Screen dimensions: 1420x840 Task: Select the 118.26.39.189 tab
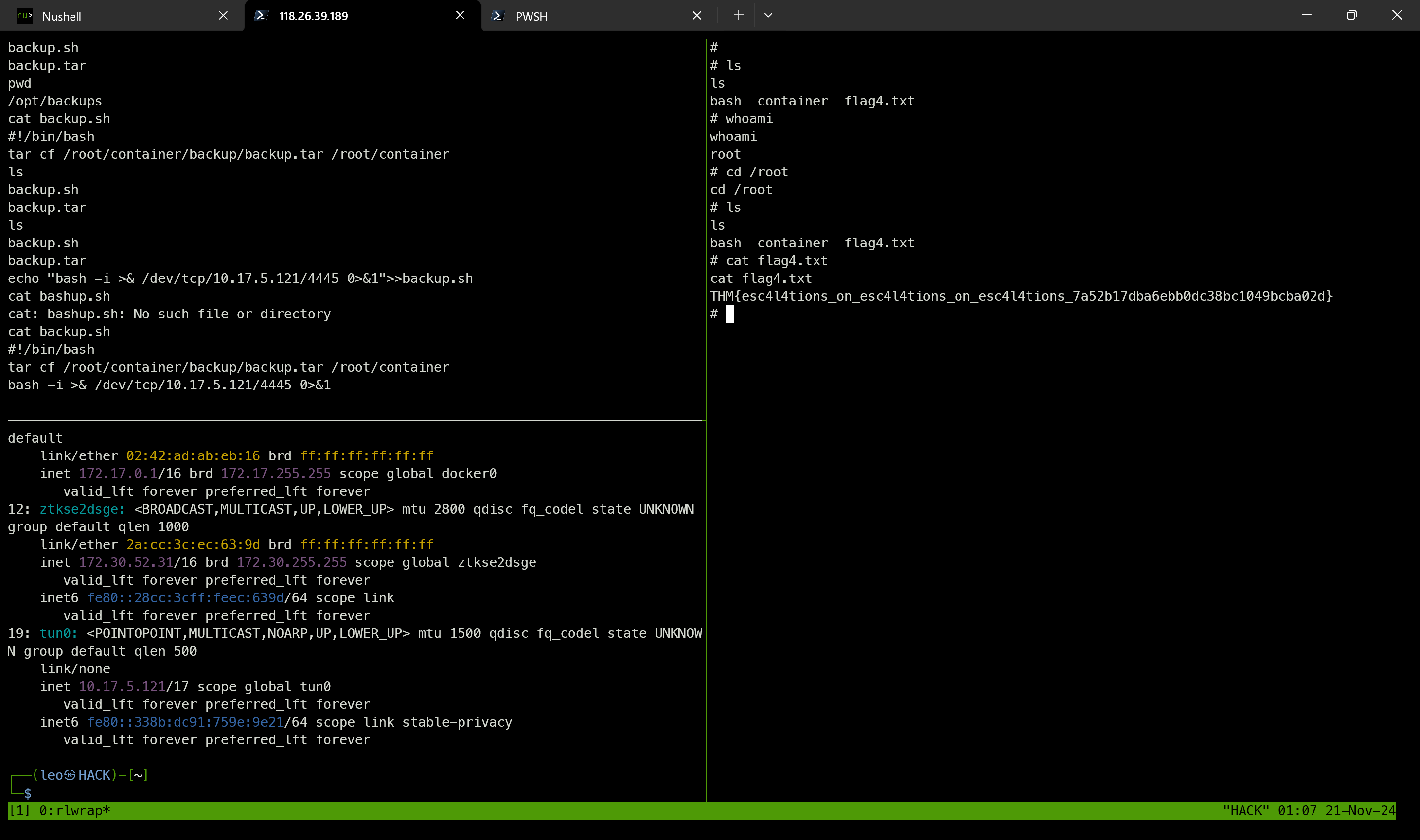coord(362,16)
